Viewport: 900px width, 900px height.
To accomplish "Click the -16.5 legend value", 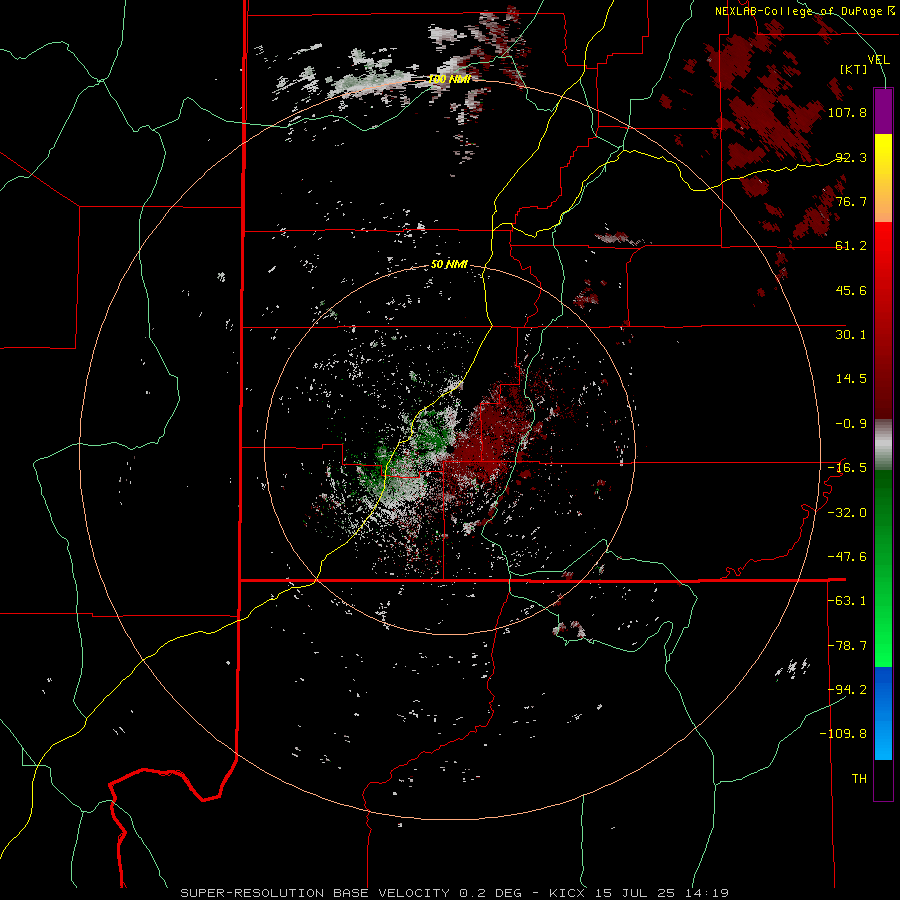I will pos(847,468).
